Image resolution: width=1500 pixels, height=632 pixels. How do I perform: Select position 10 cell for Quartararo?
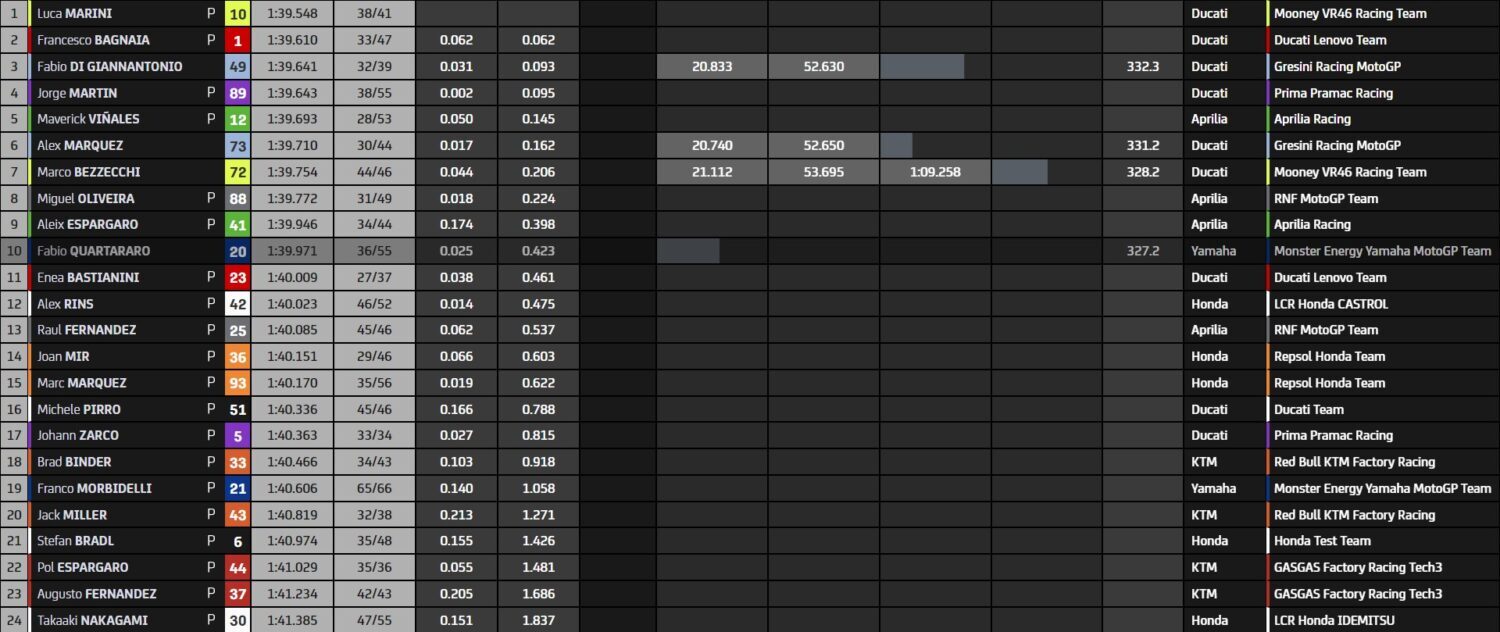click(x=14, y=251)
